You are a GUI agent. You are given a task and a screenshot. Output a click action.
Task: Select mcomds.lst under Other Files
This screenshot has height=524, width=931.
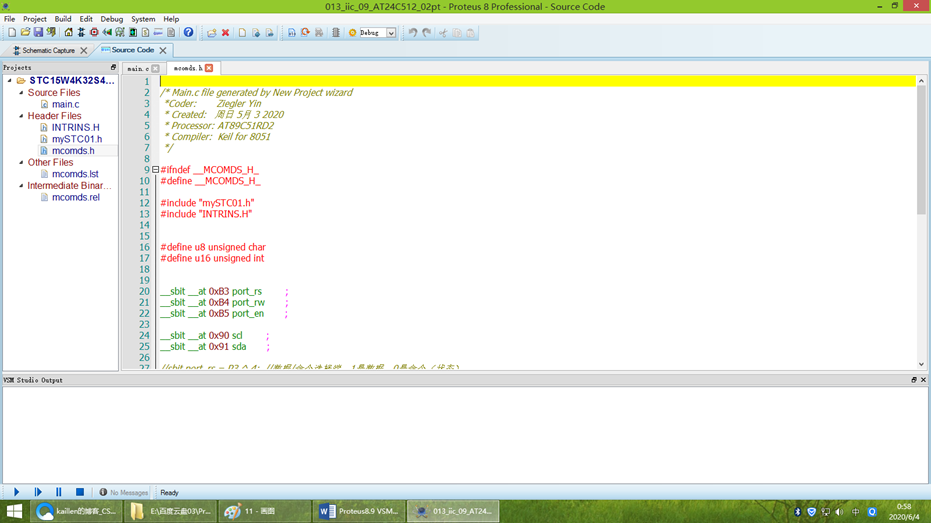click(x=75, y=174)
